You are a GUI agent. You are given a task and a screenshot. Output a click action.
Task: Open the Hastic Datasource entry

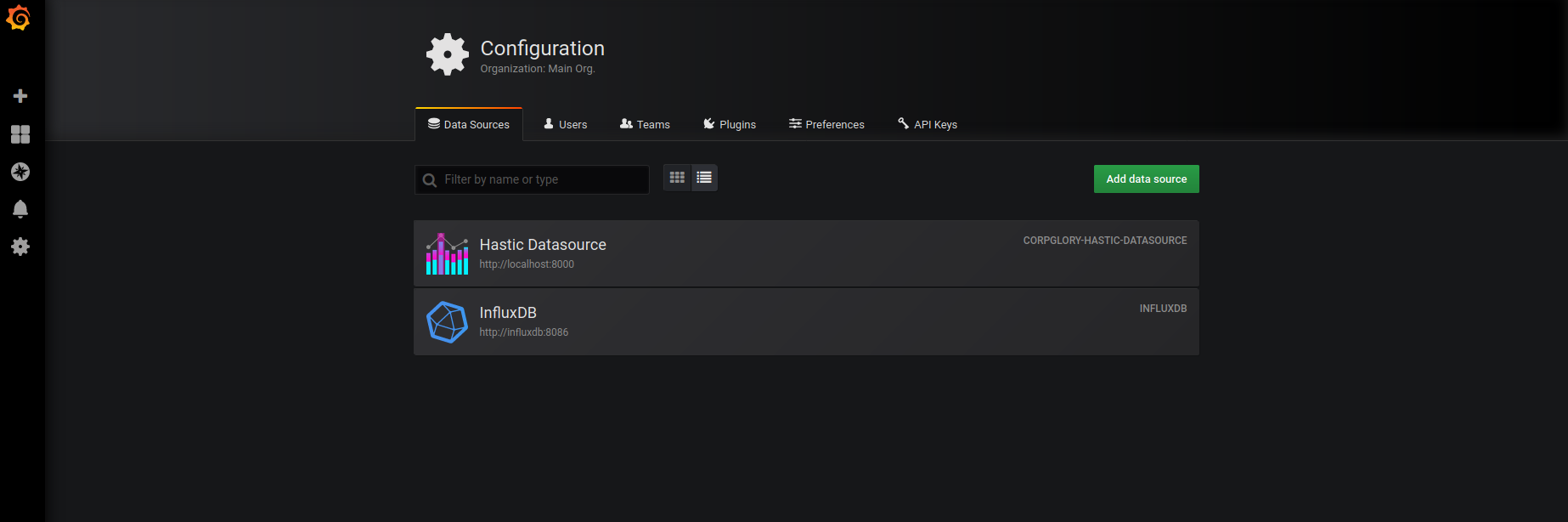806,253
